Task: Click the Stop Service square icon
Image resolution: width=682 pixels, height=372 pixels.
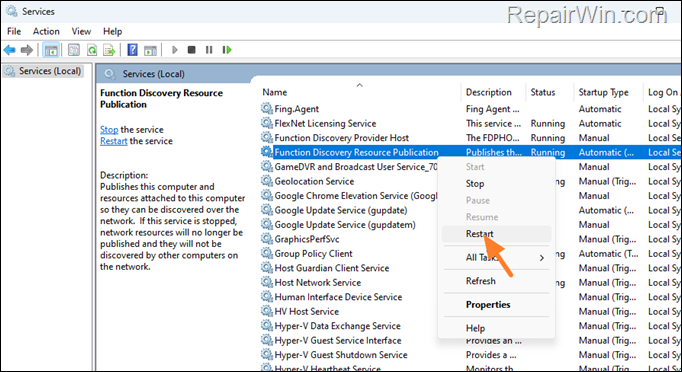Action: (191, 50)
